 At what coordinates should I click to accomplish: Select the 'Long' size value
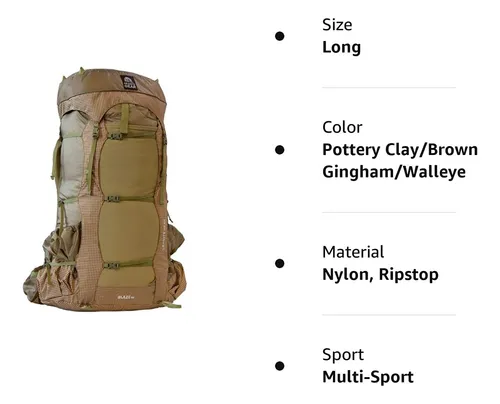(x=341, y=47)
